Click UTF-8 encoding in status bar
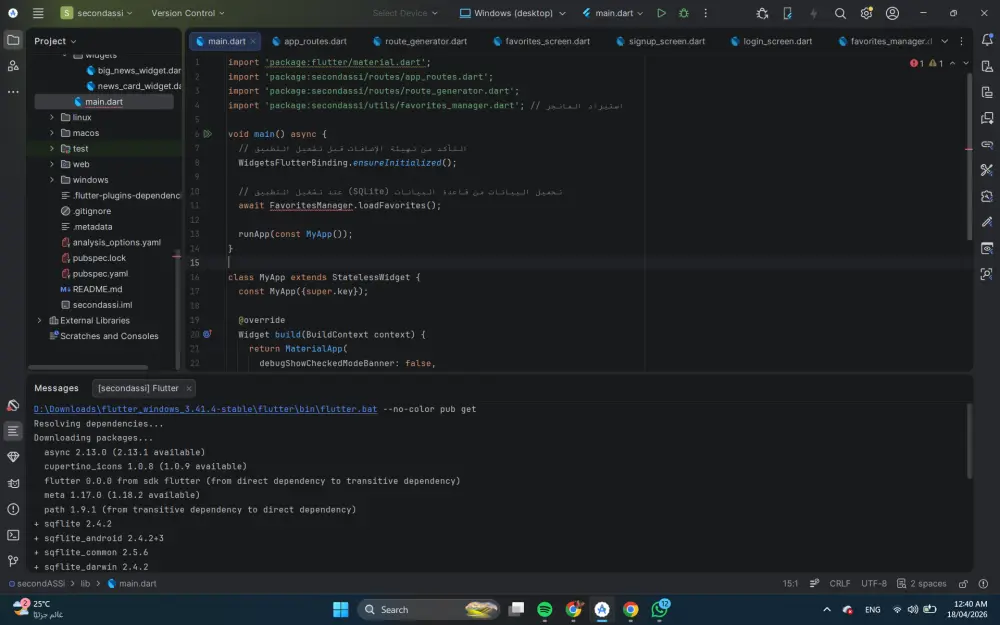 [874, 584]
